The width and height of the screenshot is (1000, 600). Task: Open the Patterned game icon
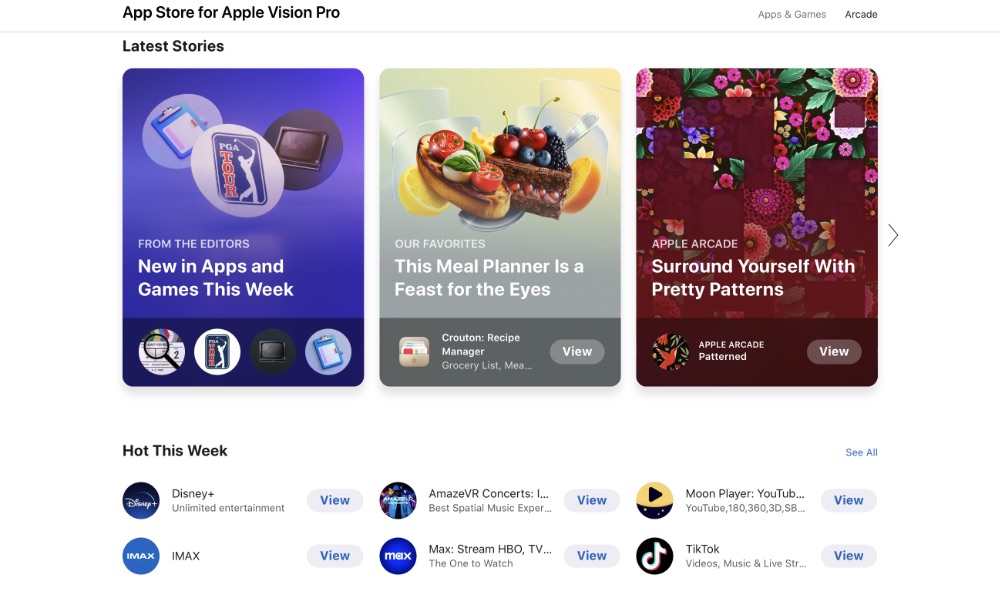(670, 352)
